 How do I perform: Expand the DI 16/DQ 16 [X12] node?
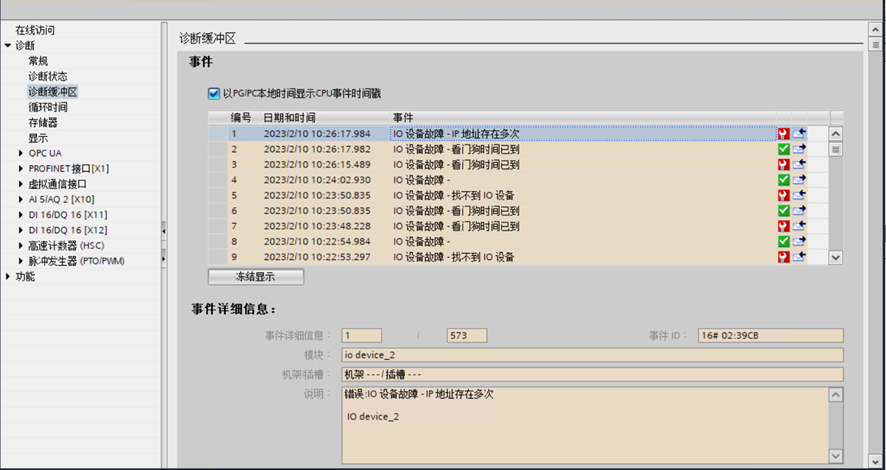tap(21, 230)
